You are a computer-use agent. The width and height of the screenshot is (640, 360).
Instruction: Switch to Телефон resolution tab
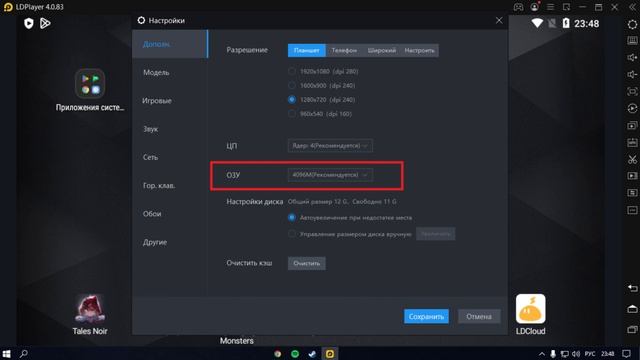344,50
